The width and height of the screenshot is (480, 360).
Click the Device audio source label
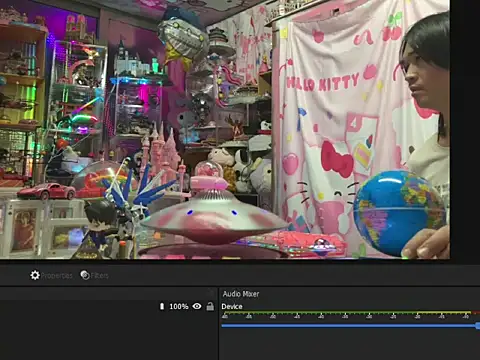click(x=232, y=306)
